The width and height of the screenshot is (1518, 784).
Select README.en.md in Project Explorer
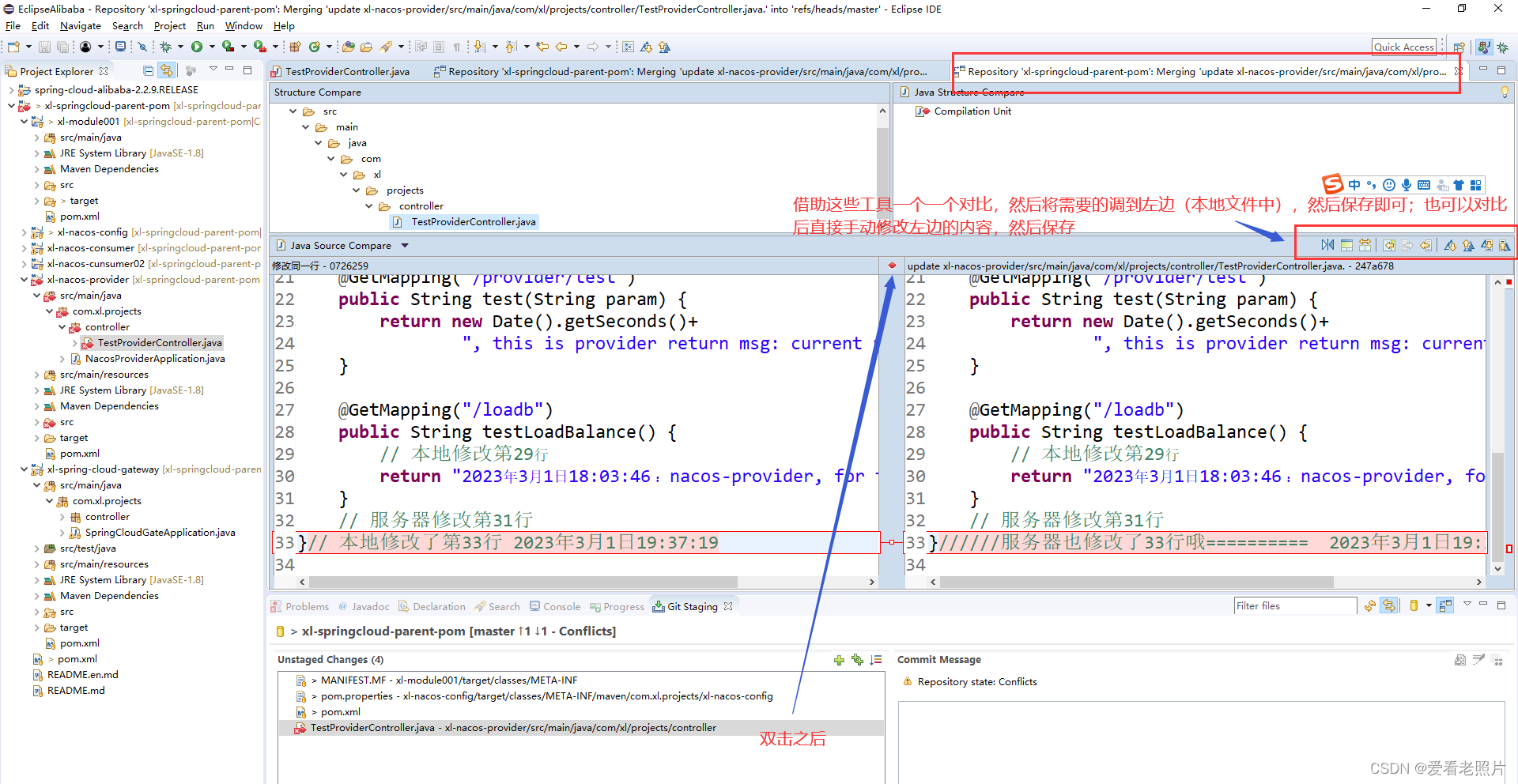[x=82, y=675]
